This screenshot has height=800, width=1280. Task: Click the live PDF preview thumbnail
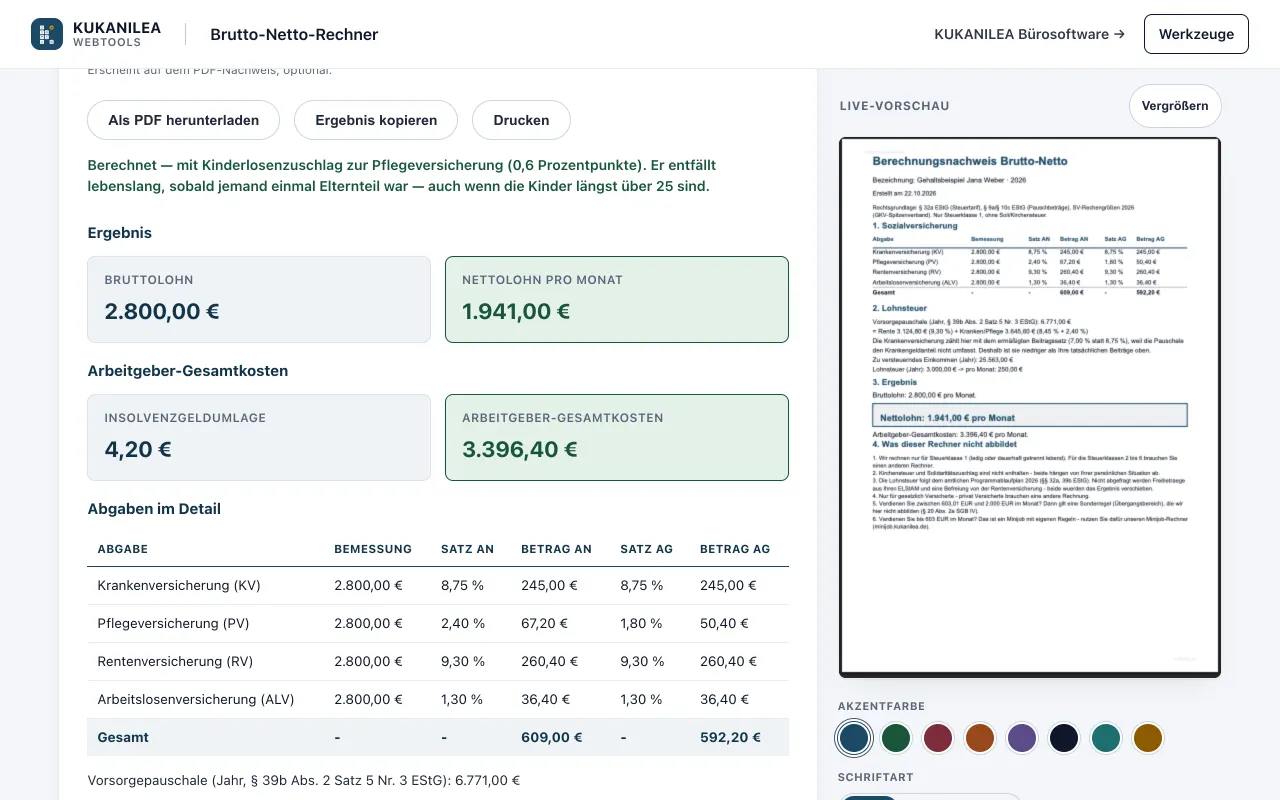[1030, 407]
